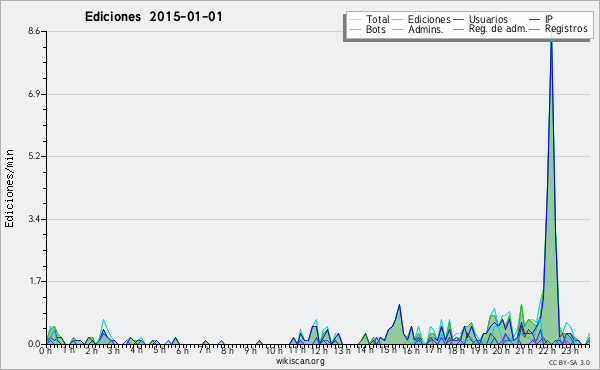The width and height of the screenshot is (600, 370).
Task: Click the magenta Reg. de adm. legend swatch
Action: 458,29
